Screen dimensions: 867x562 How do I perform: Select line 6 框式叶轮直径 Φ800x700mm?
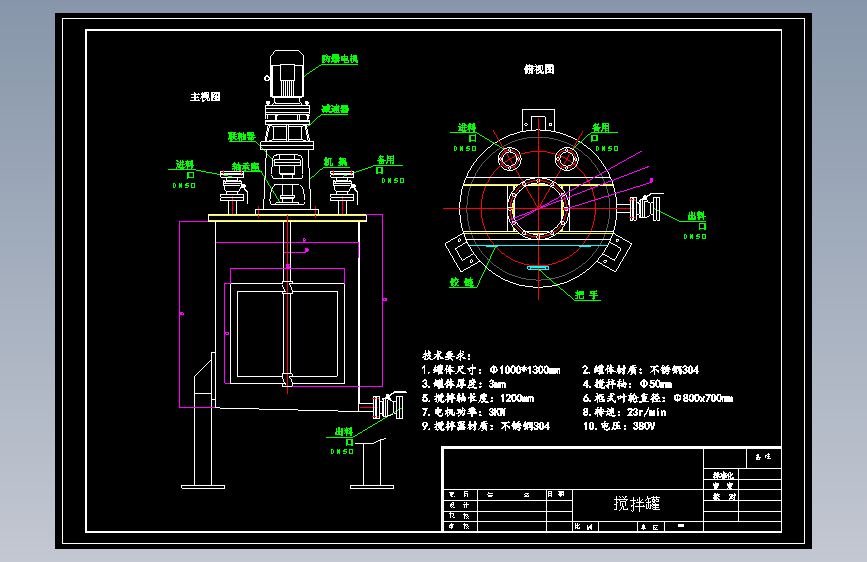tap(657, 398)
